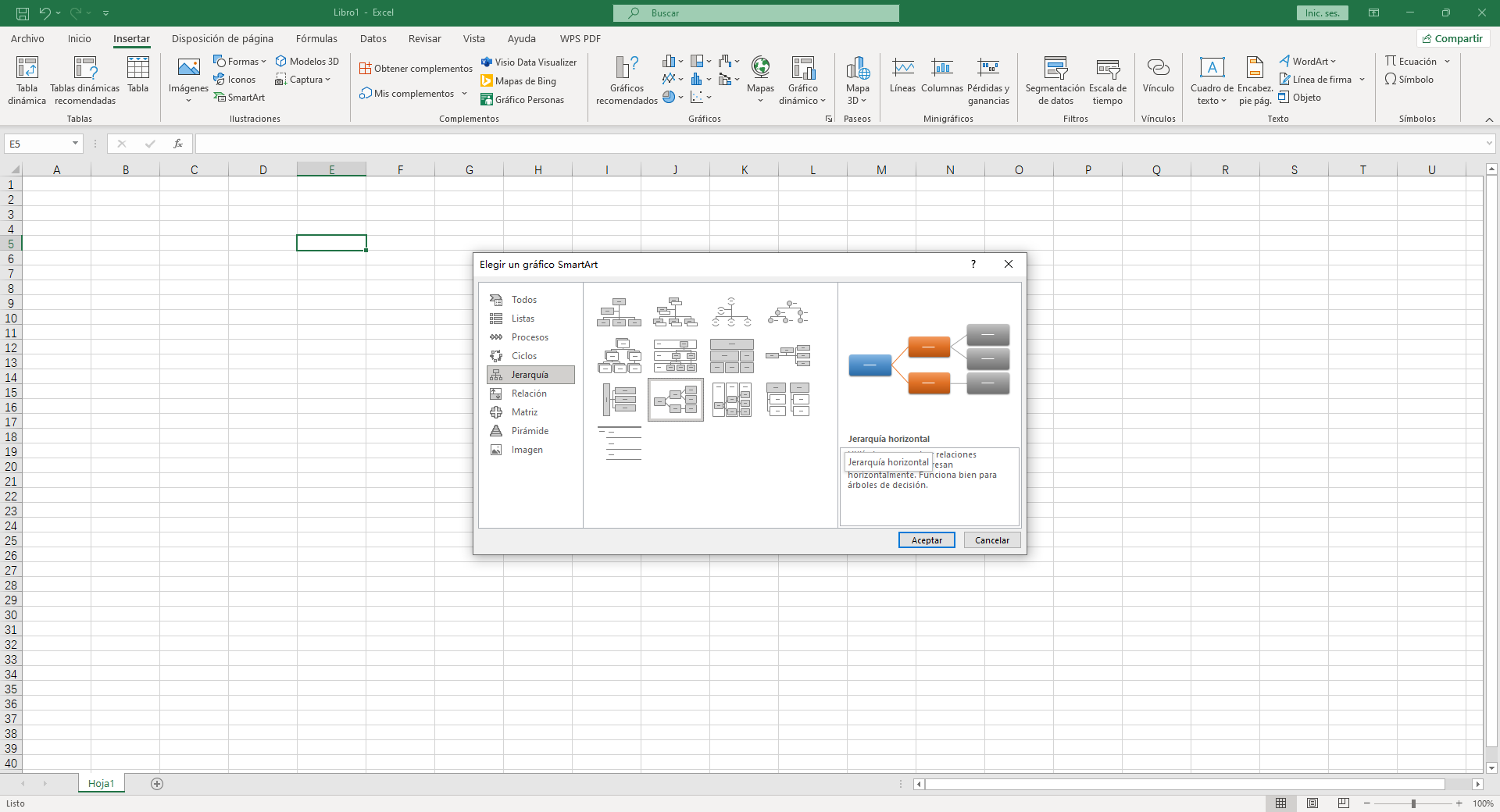Screen dimensions: 1500x812
Task: Select first hierarchy organigrama thumbnail
Action: point(619,312)
